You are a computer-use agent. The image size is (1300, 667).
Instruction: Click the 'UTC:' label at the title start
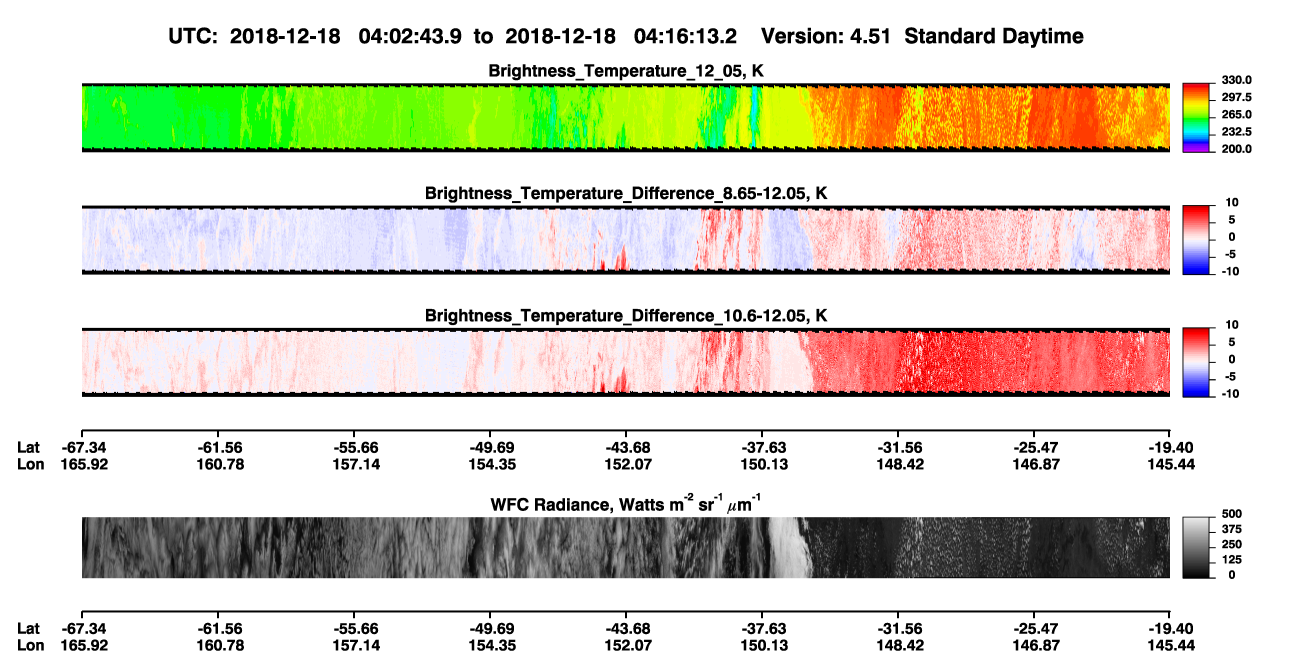coord(194,36)
